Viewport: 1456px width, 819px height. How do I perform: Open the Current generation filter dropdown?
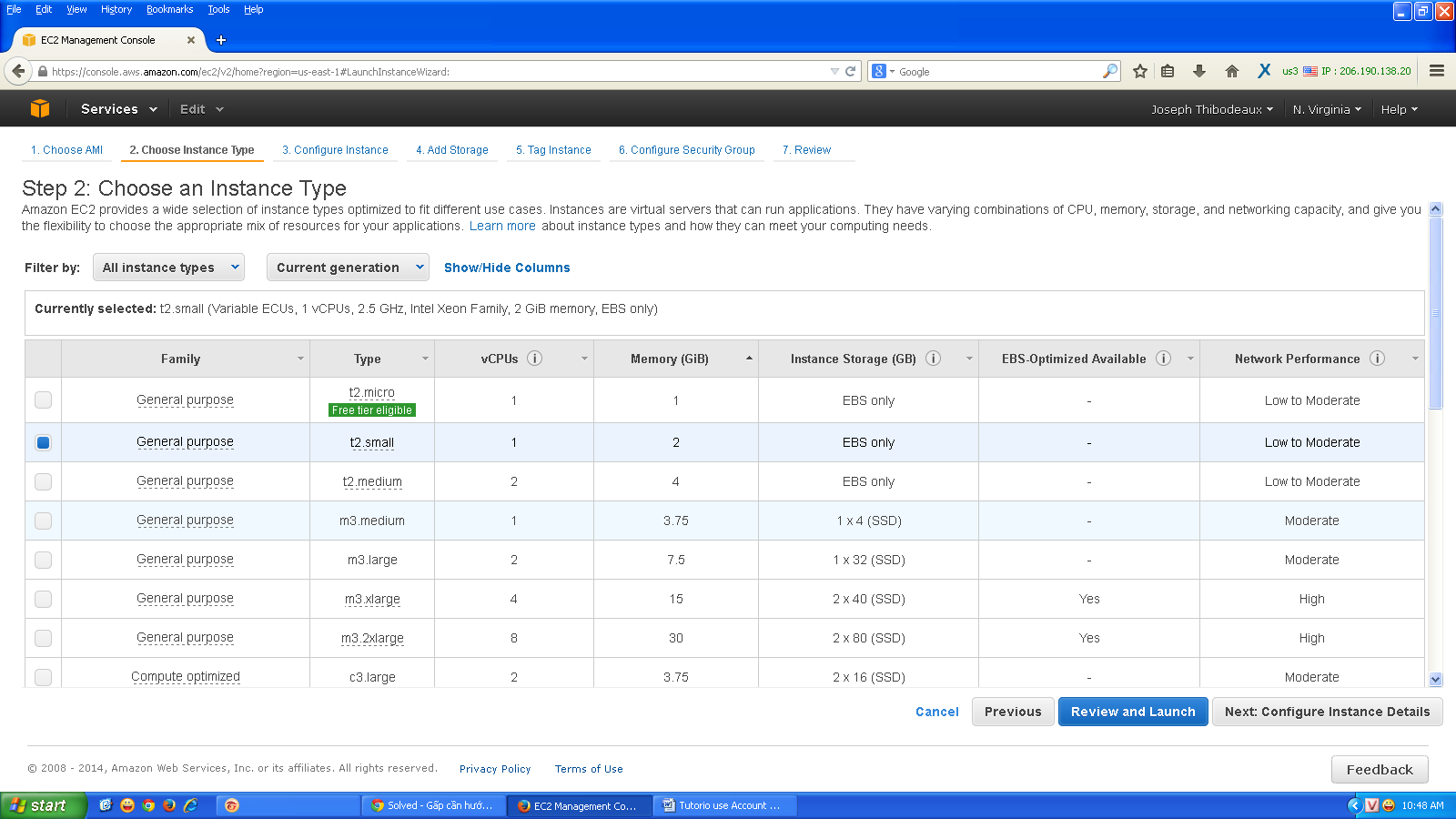348,268
